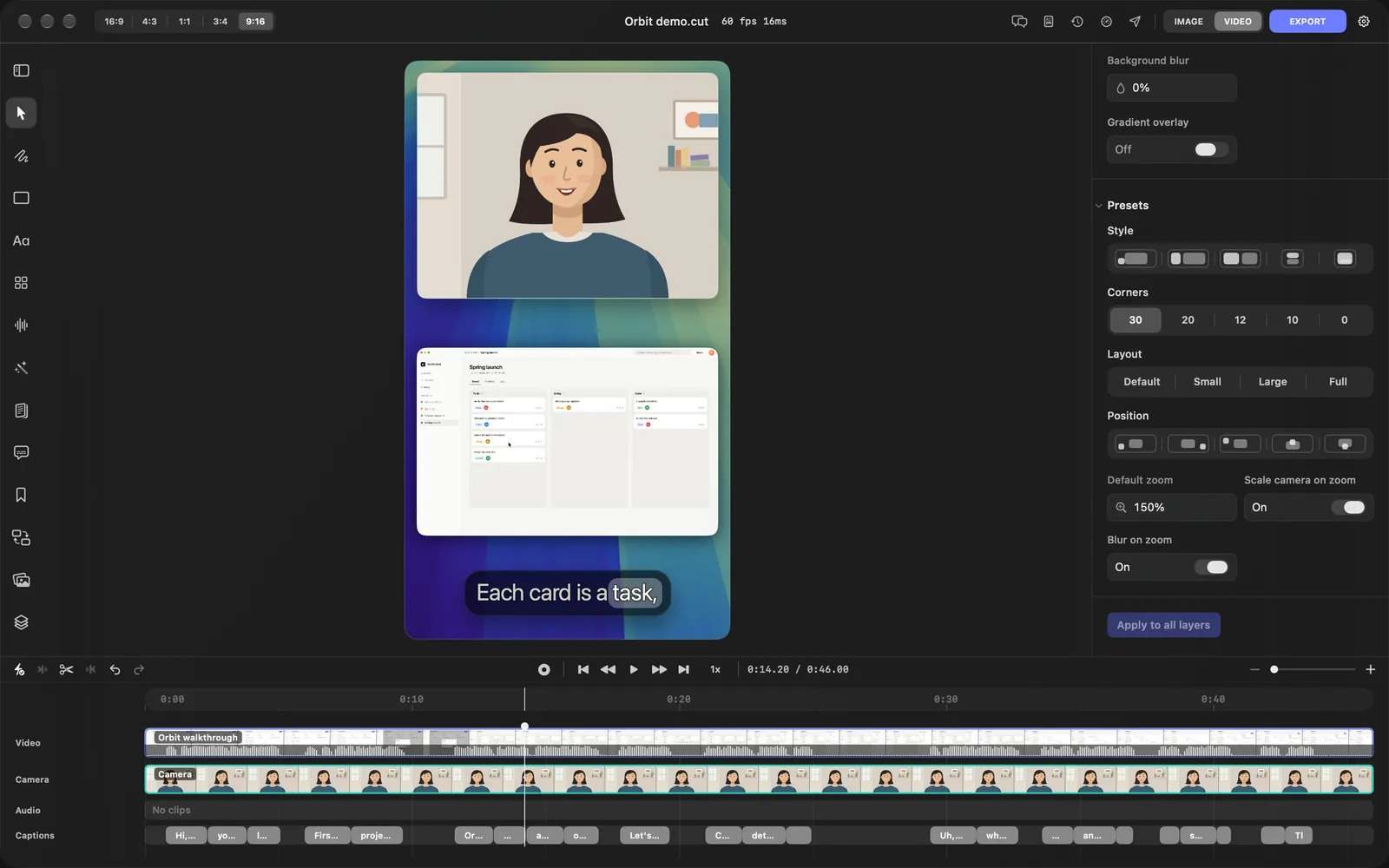
Task: Open the grid layouts panel
Action: (22, 283)
